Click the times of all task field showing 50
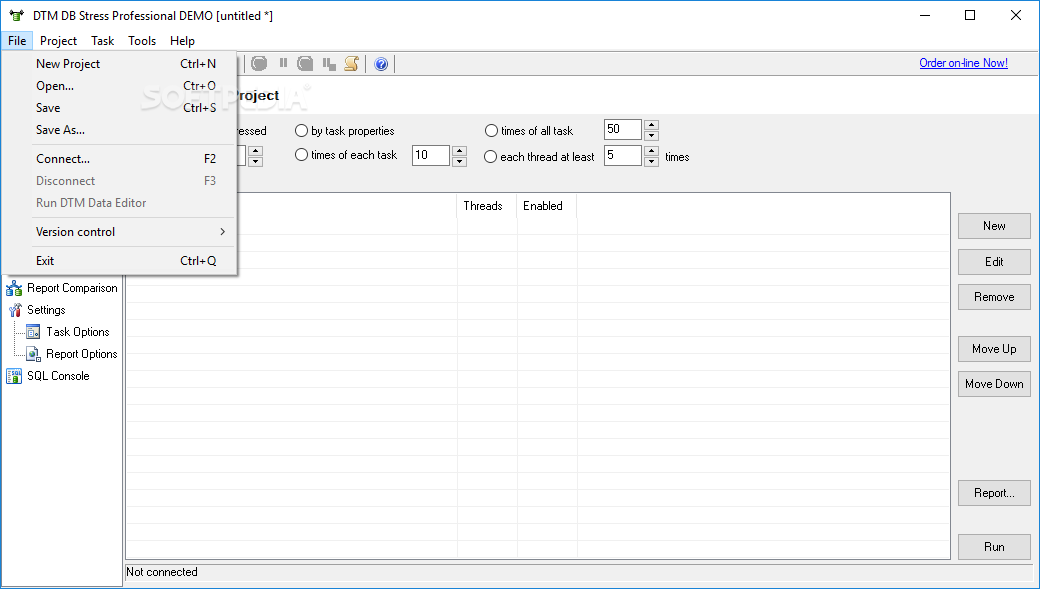Image resolution: width=1040 pixels, height=589 pixels. point(623,129)
